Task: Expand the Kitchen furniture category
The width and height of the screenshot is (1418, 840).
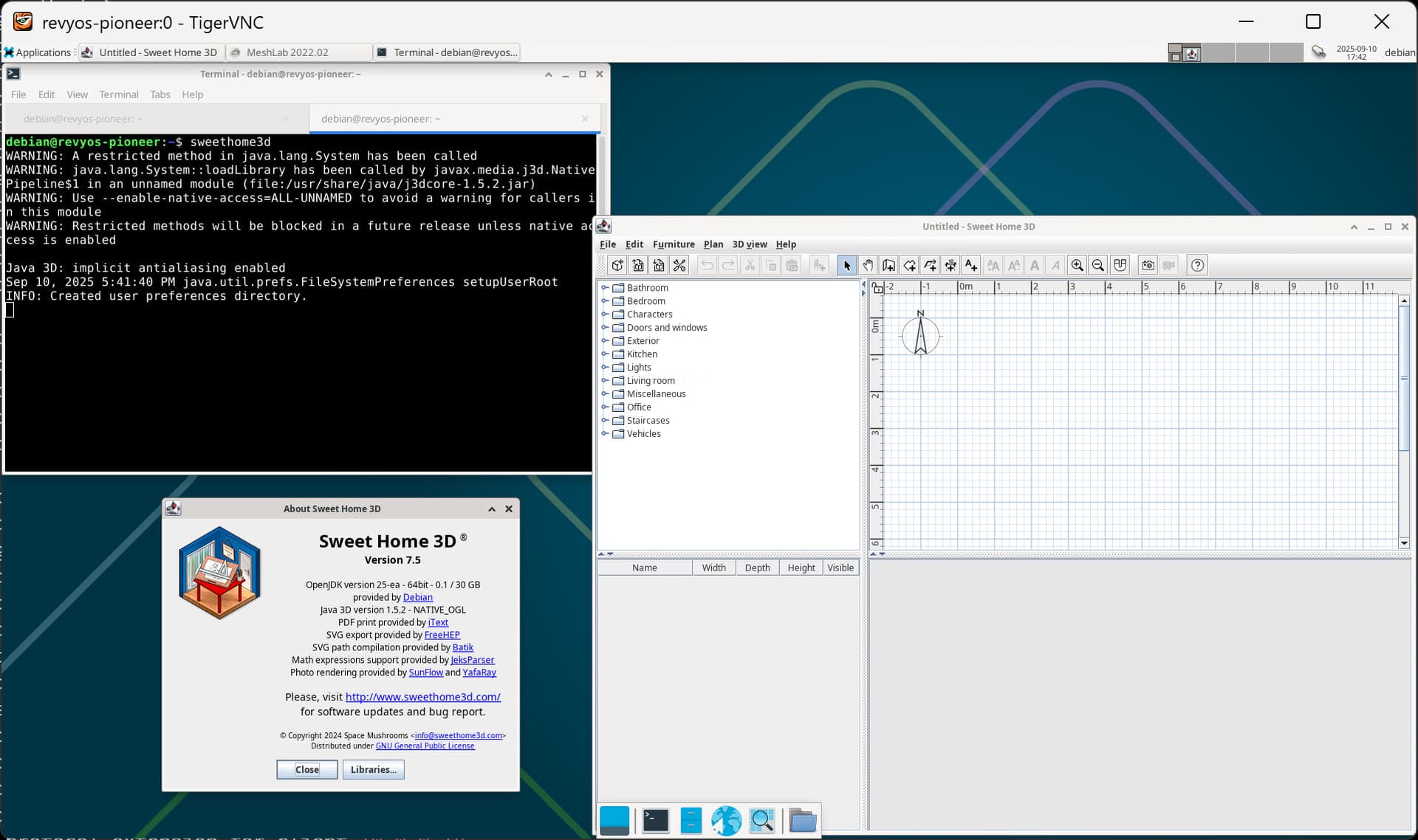Action: point(605,354)
